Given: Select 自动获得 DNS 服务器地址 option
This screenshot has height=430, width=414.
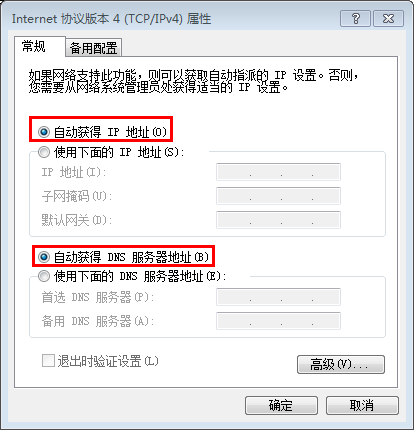Looking at the screenshot, I should (x=44, y=257).
